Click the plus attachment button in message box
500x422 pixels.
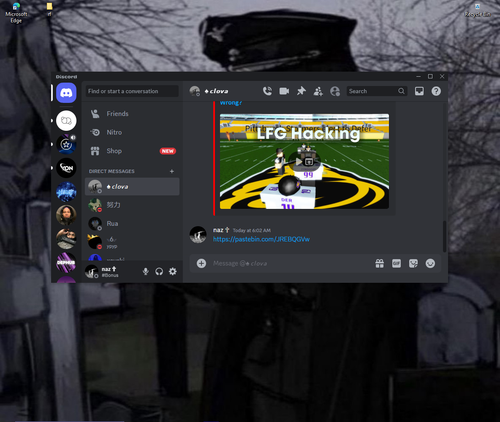[x=201, y=263]
